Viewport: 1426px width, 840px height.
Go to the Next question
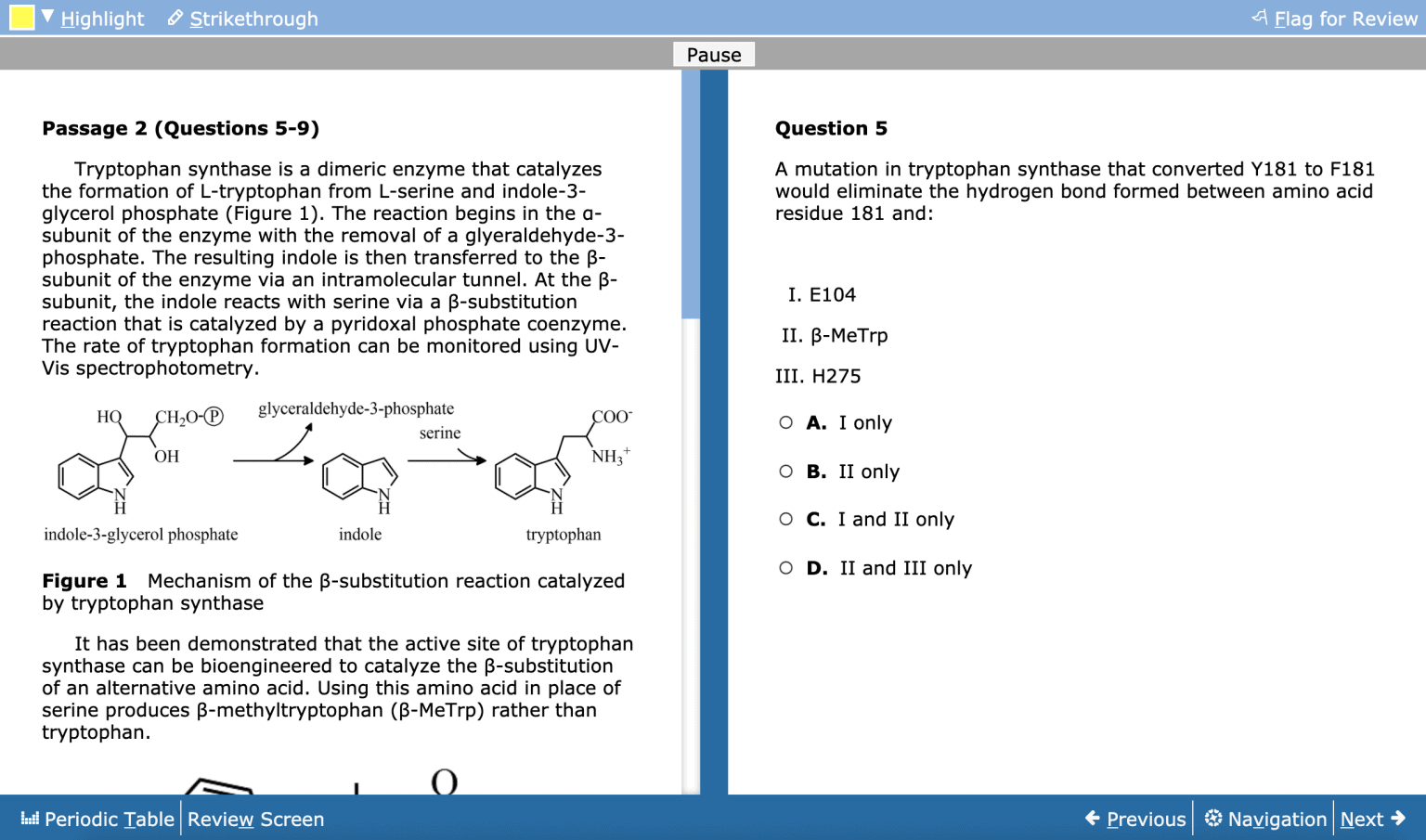tap(1373, 819)
